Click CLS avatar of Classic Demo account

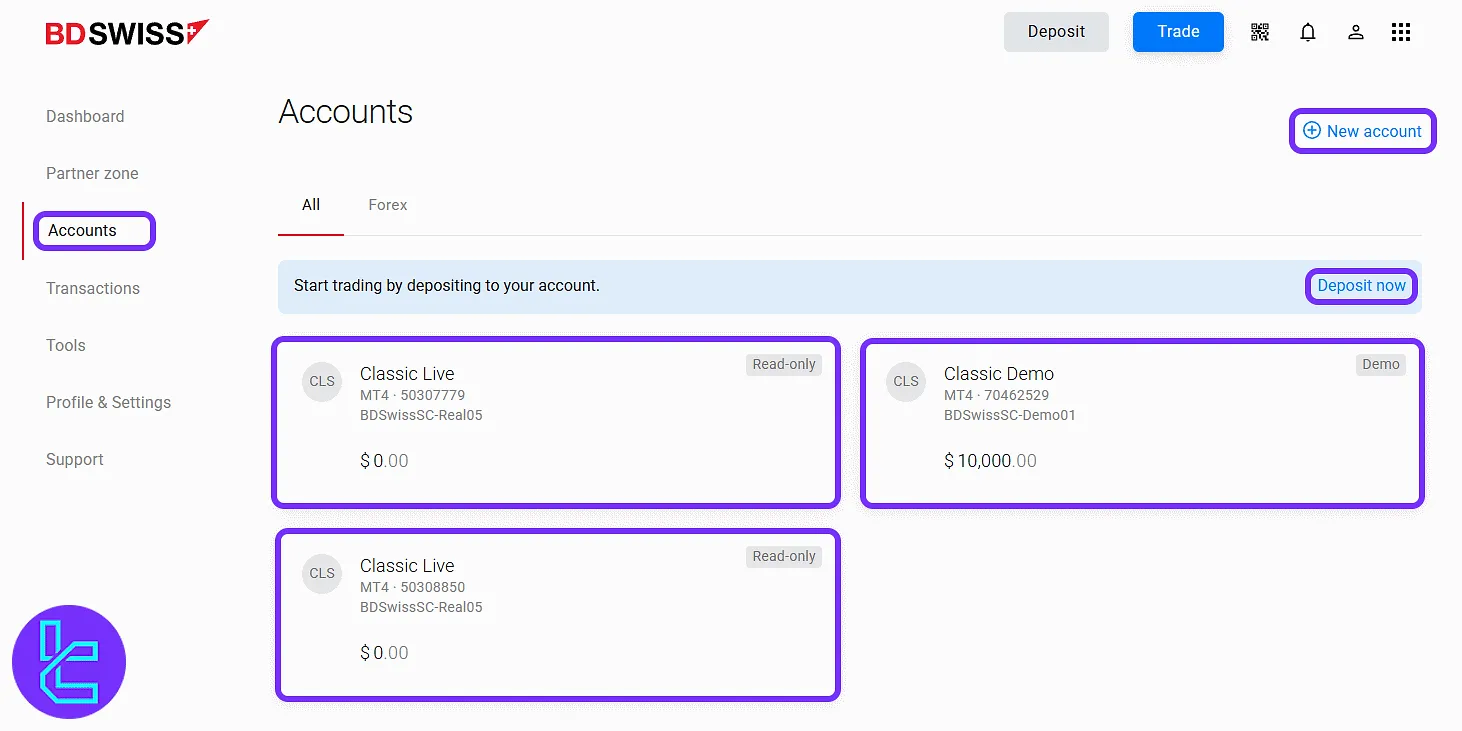point(906,382)
